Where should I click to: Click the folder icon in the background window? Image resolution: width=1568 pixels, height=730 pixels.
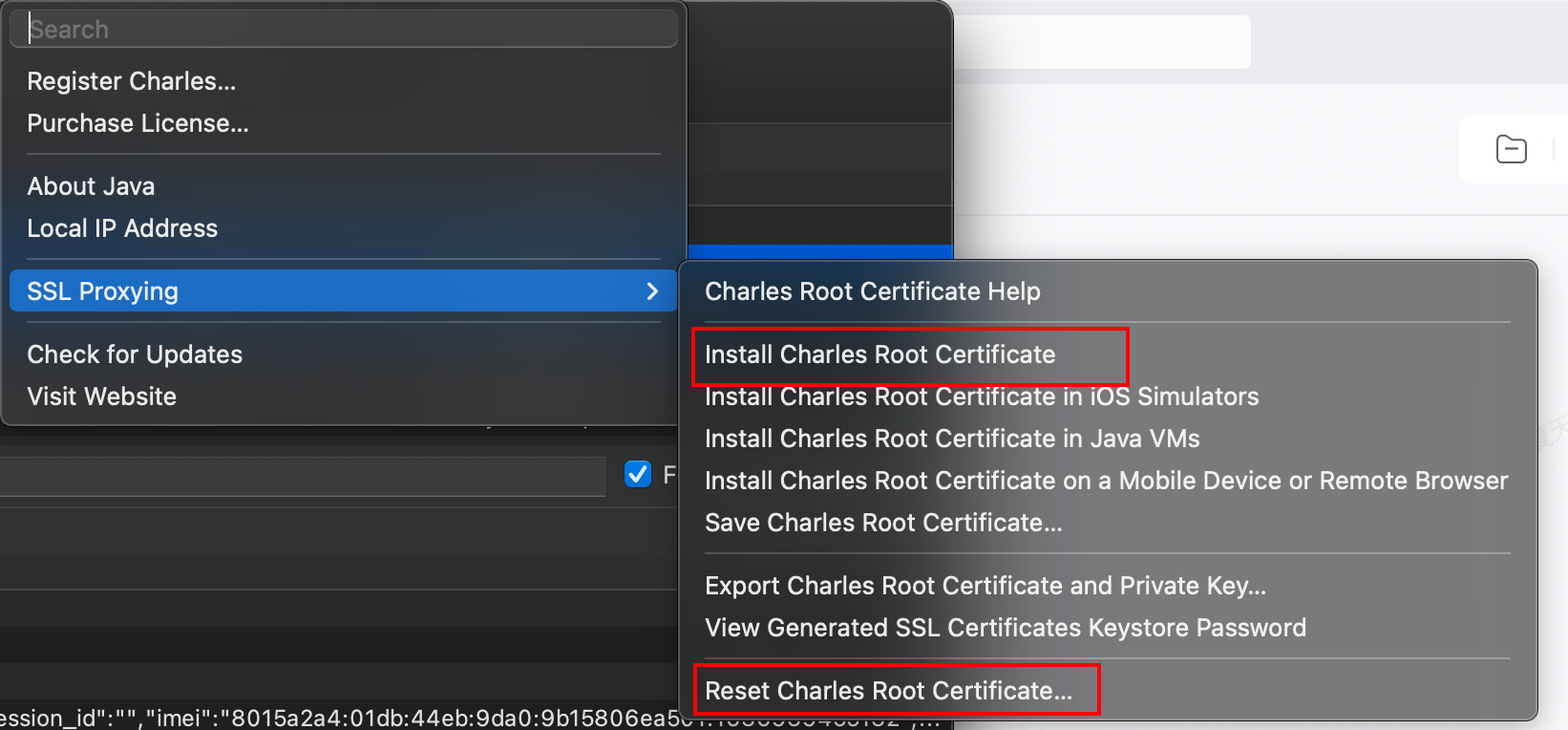[x=1511, y=149]
